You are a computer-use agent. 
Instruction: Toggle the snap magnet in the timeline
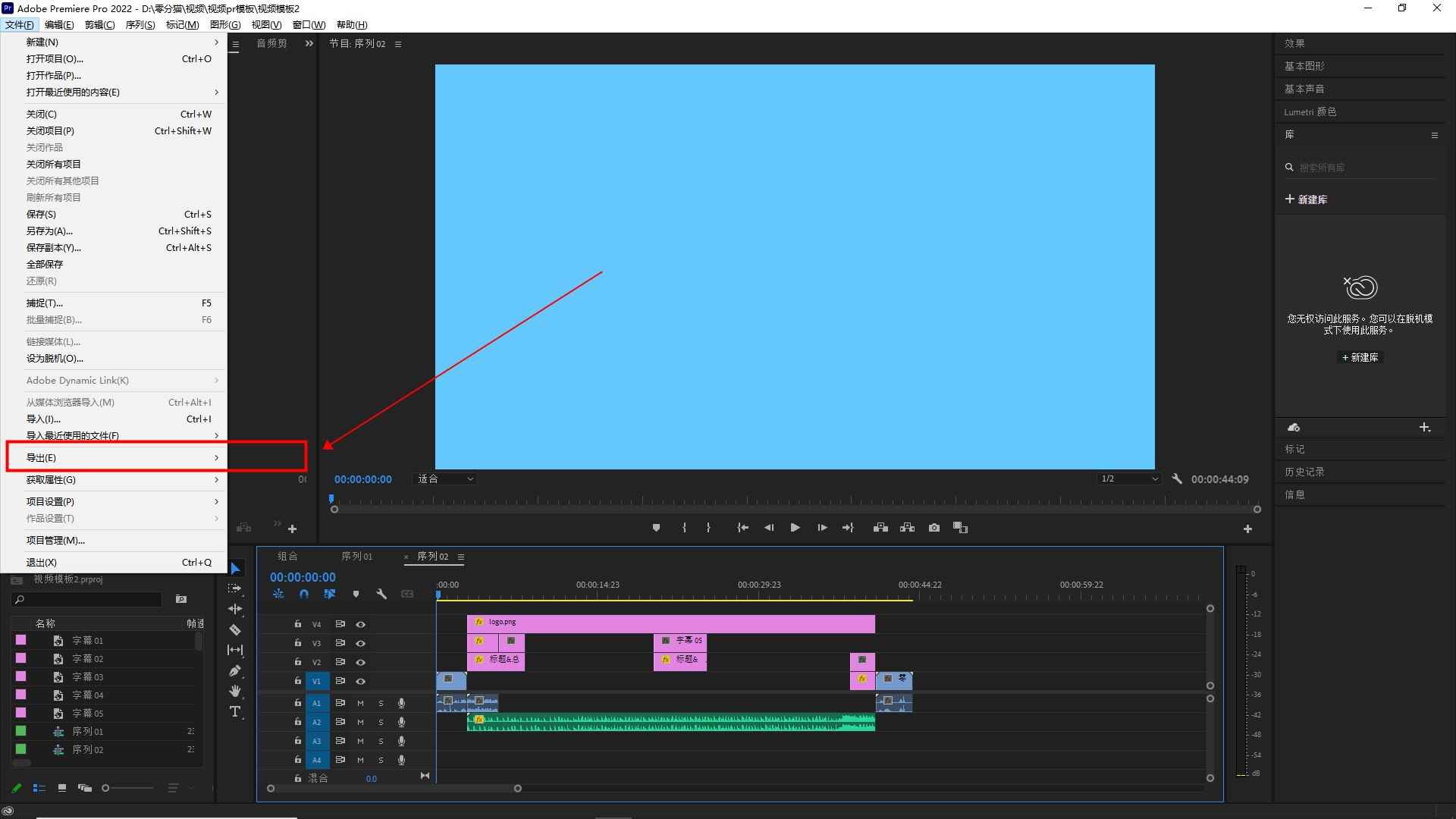[x=304, y=594]
